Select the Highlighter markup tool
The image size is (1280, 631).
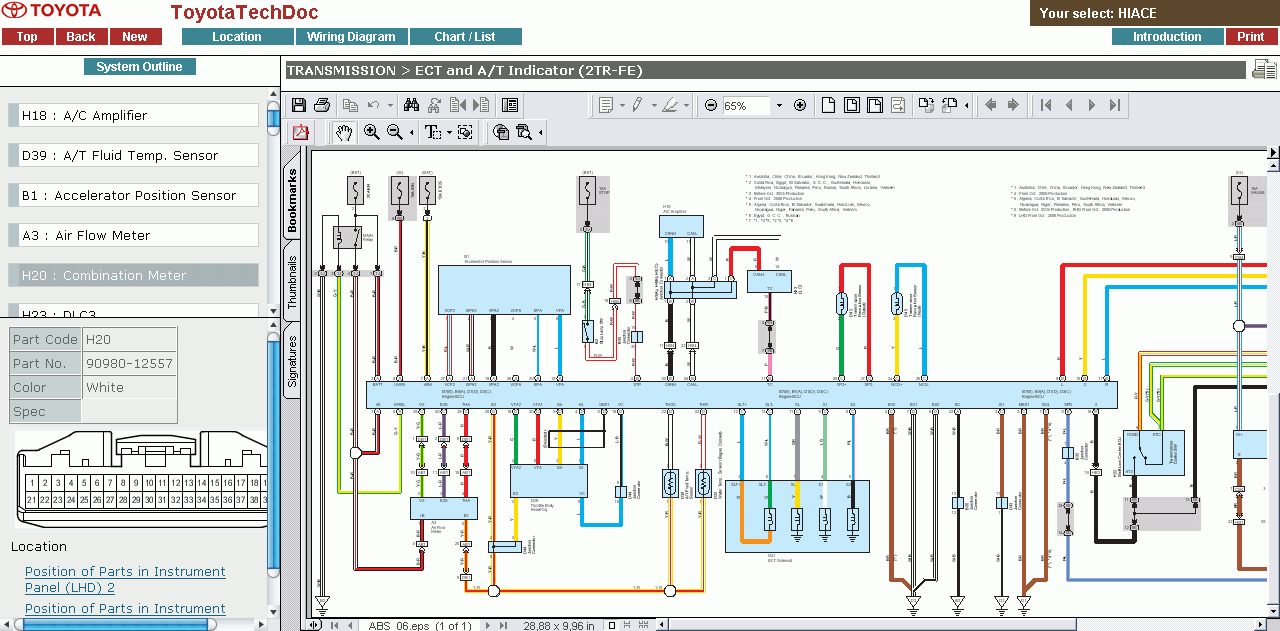point(670,105)
